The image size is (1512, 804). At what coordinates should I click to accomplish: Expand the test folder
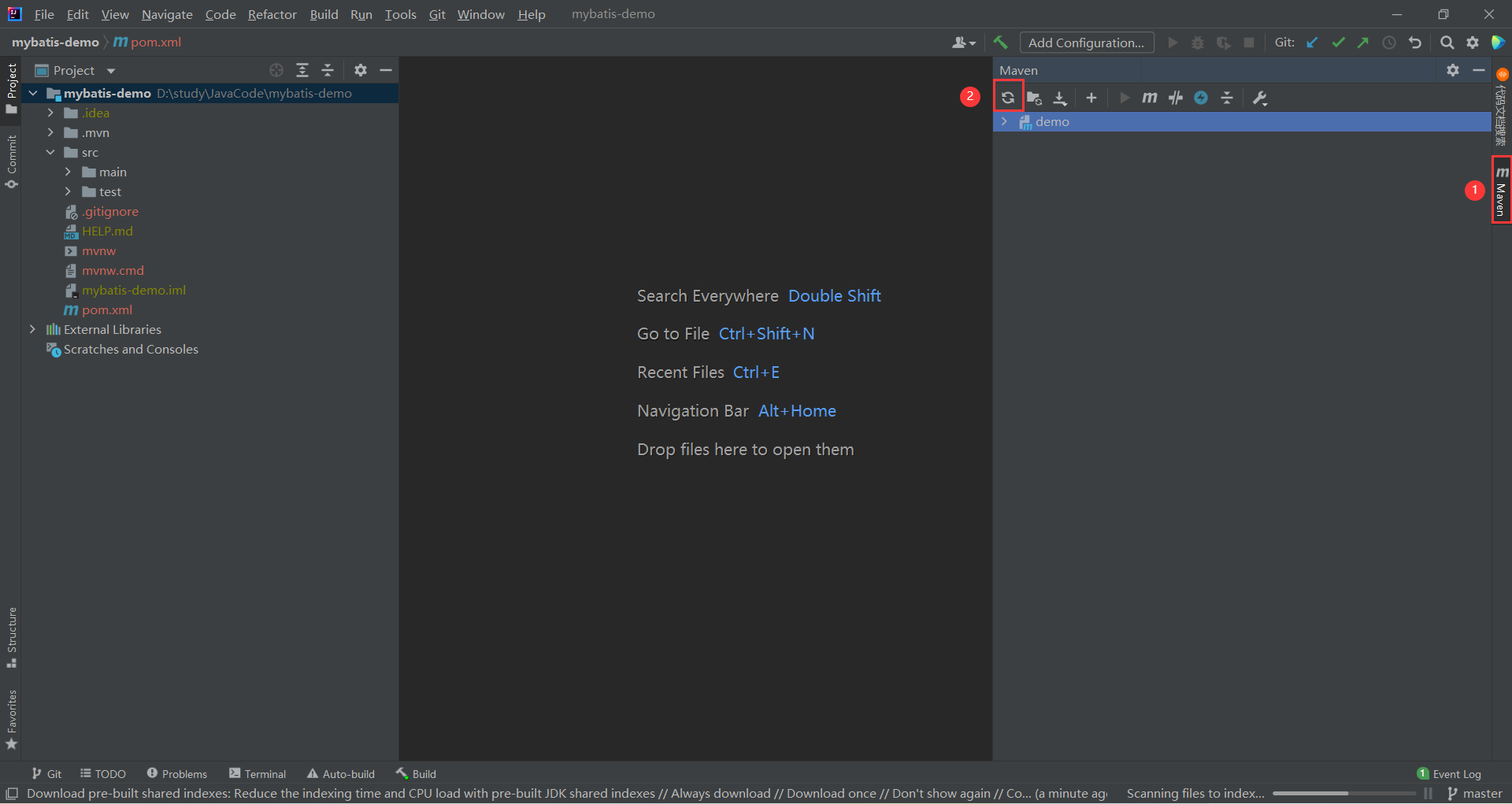pos(68,191)
